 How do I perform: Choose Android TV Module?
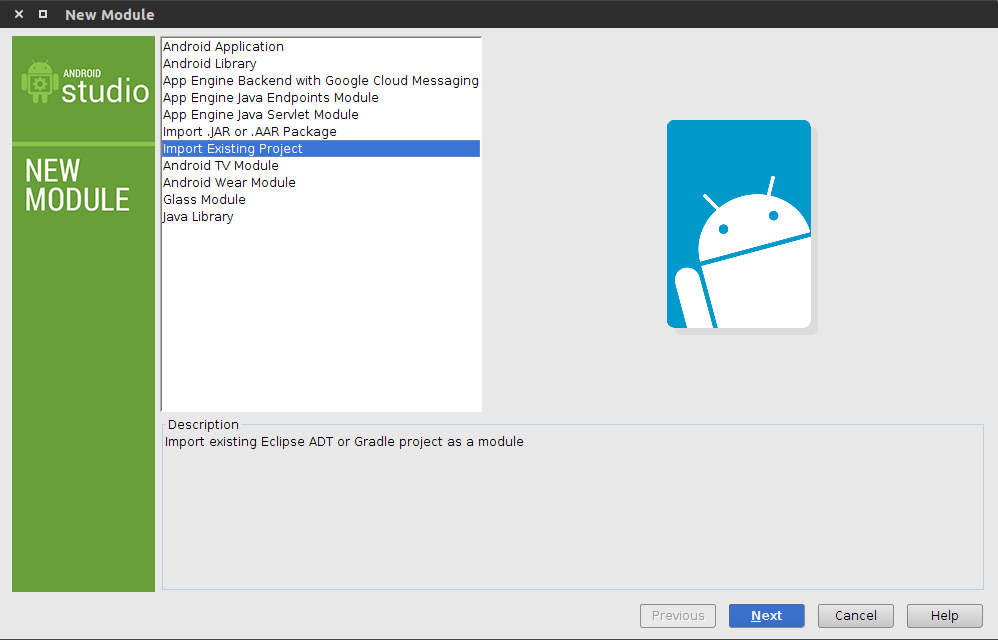tap(321, 165)
